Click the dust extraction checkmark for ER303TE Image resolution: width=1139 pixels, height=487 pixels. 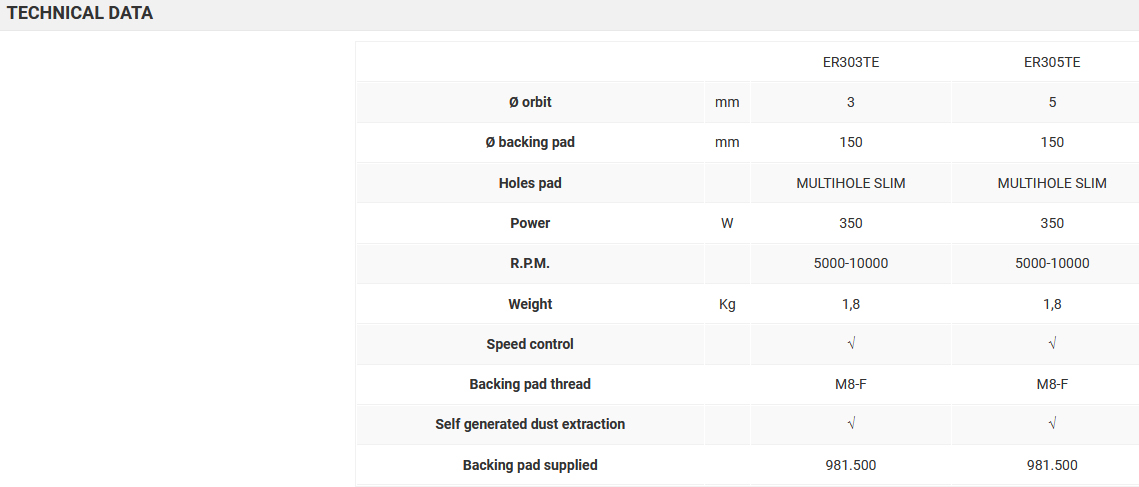pos(851,424)
